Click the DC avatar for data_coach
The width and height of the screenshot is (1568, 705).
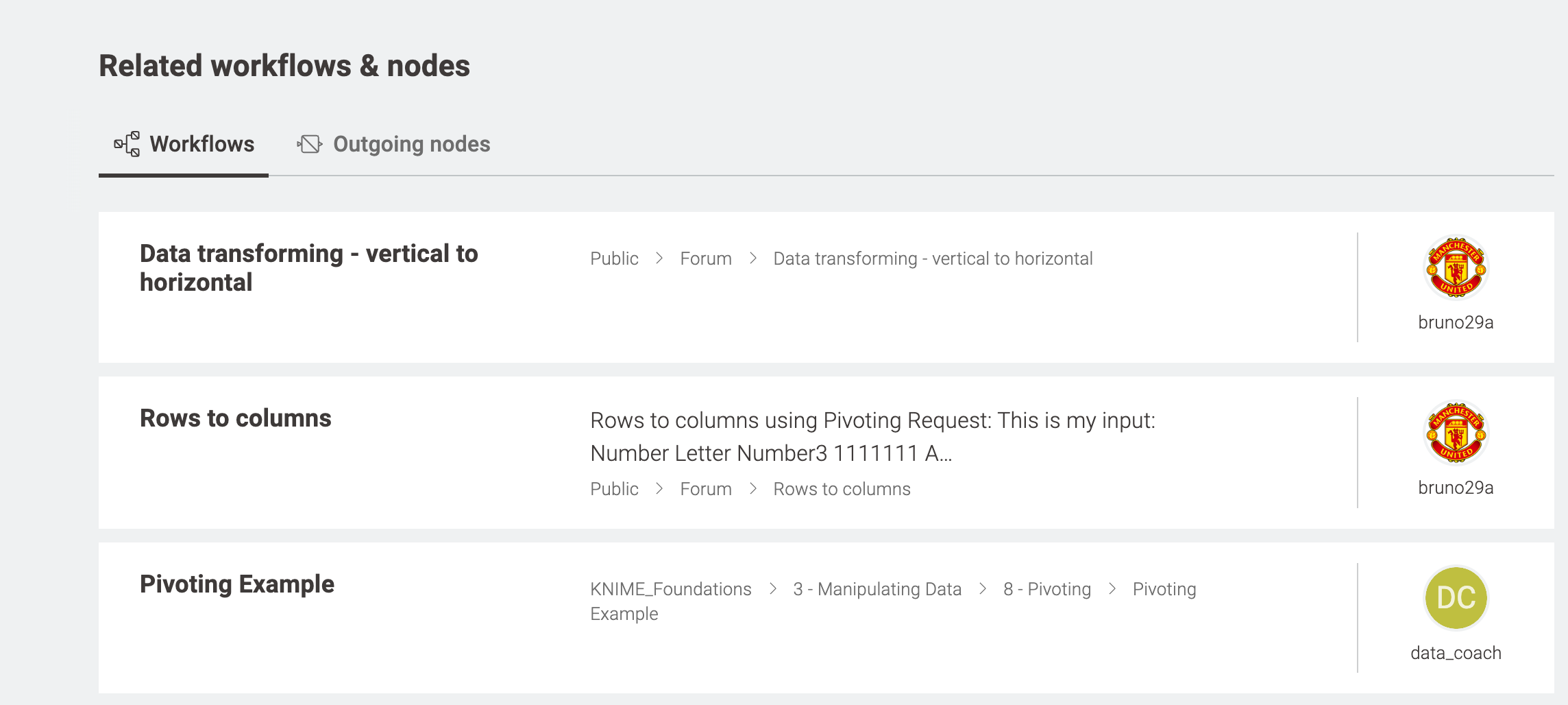click(1456, 598)
